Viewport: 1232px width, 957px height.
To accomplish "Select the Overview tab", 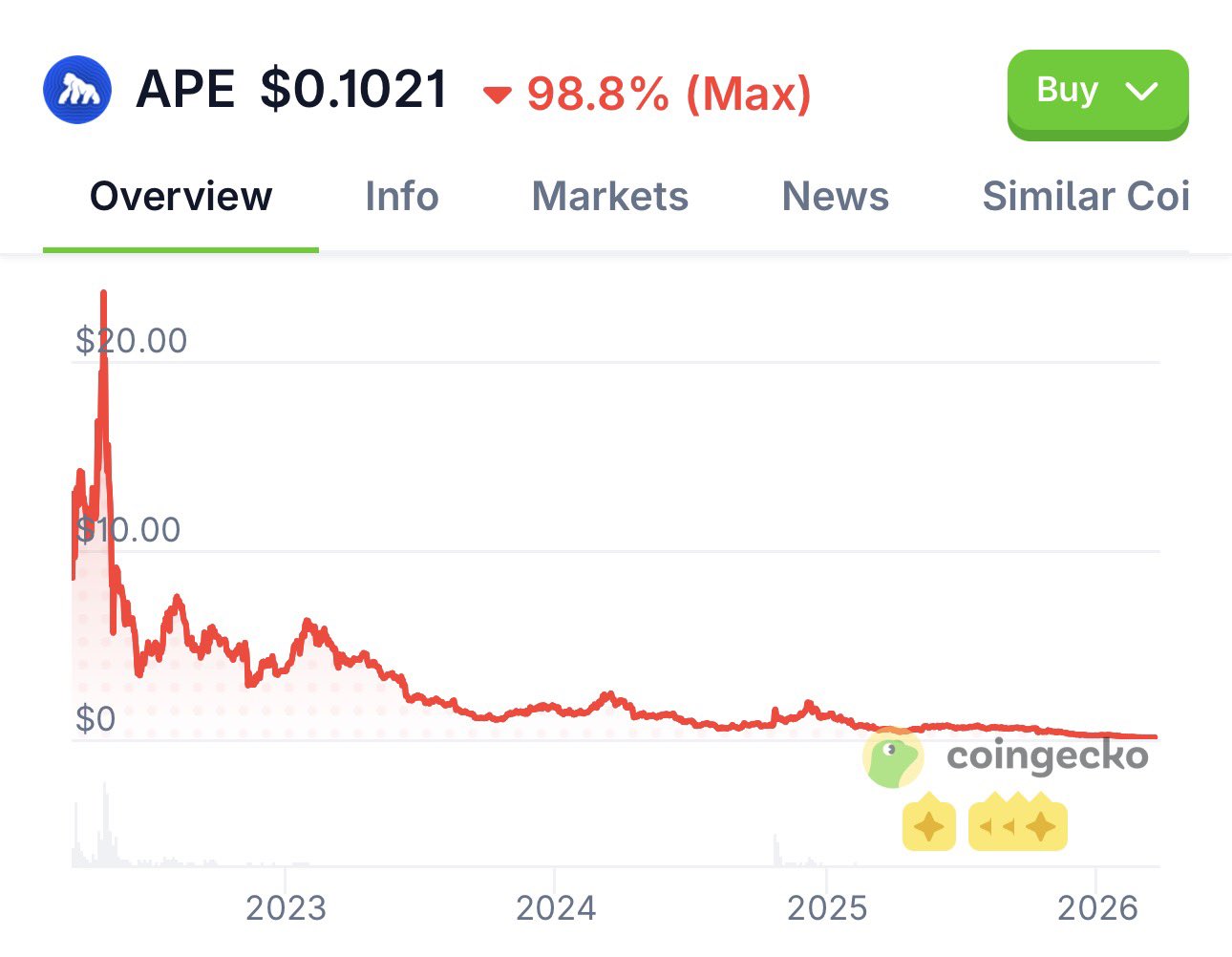I will pos(181,197).
